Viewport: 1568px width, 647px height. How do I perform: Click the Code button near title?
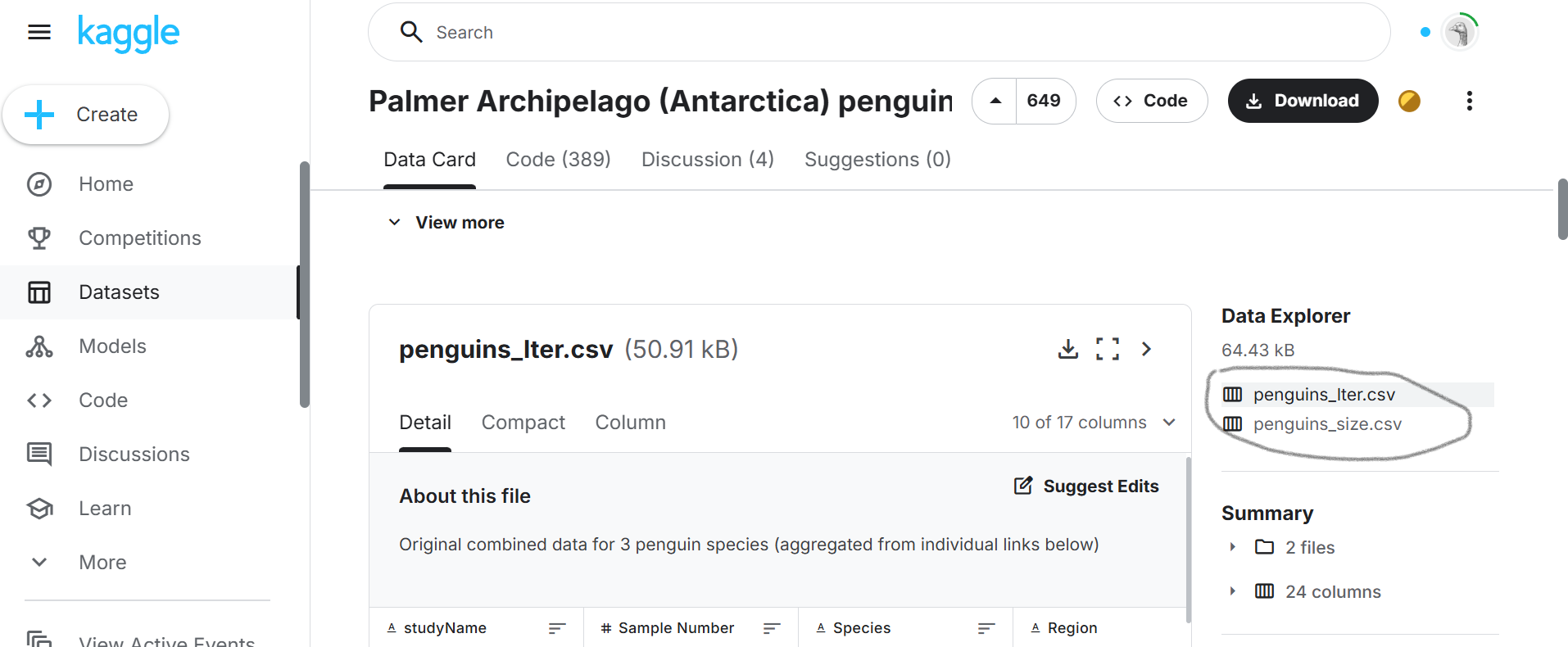[1151, 101]
